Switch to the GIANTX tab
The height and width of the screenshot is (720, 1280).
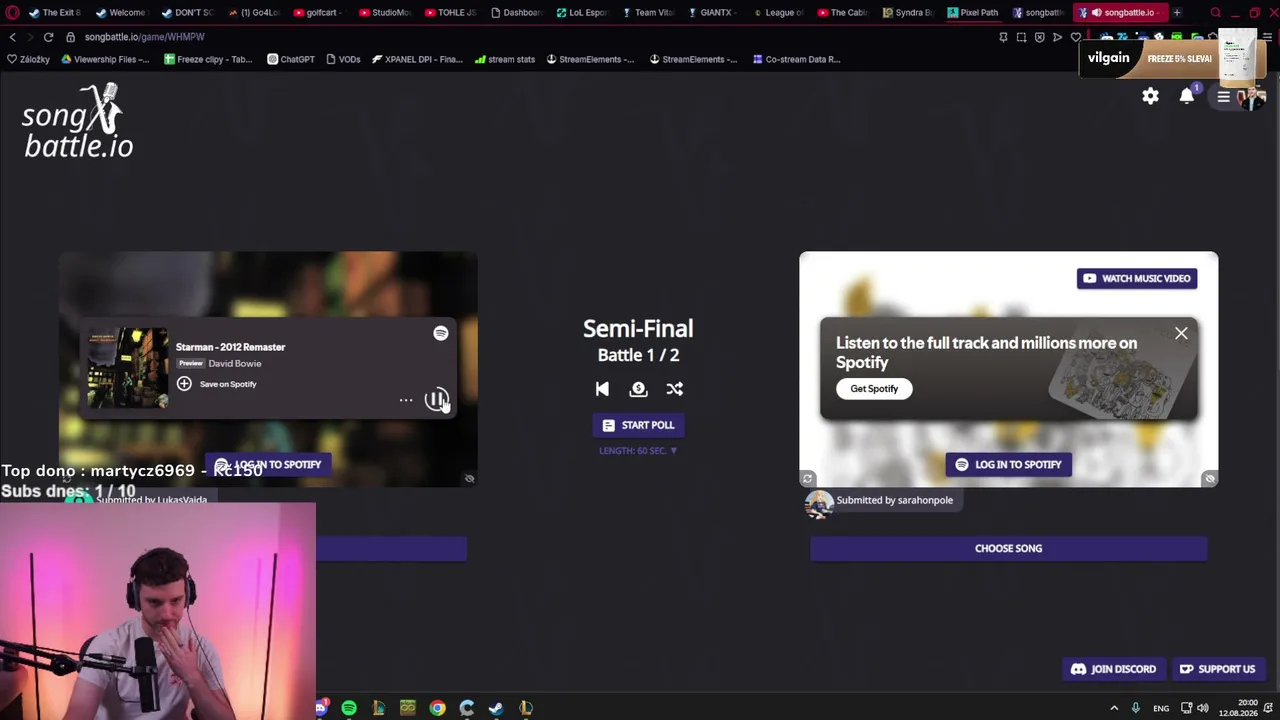point(711,13)
